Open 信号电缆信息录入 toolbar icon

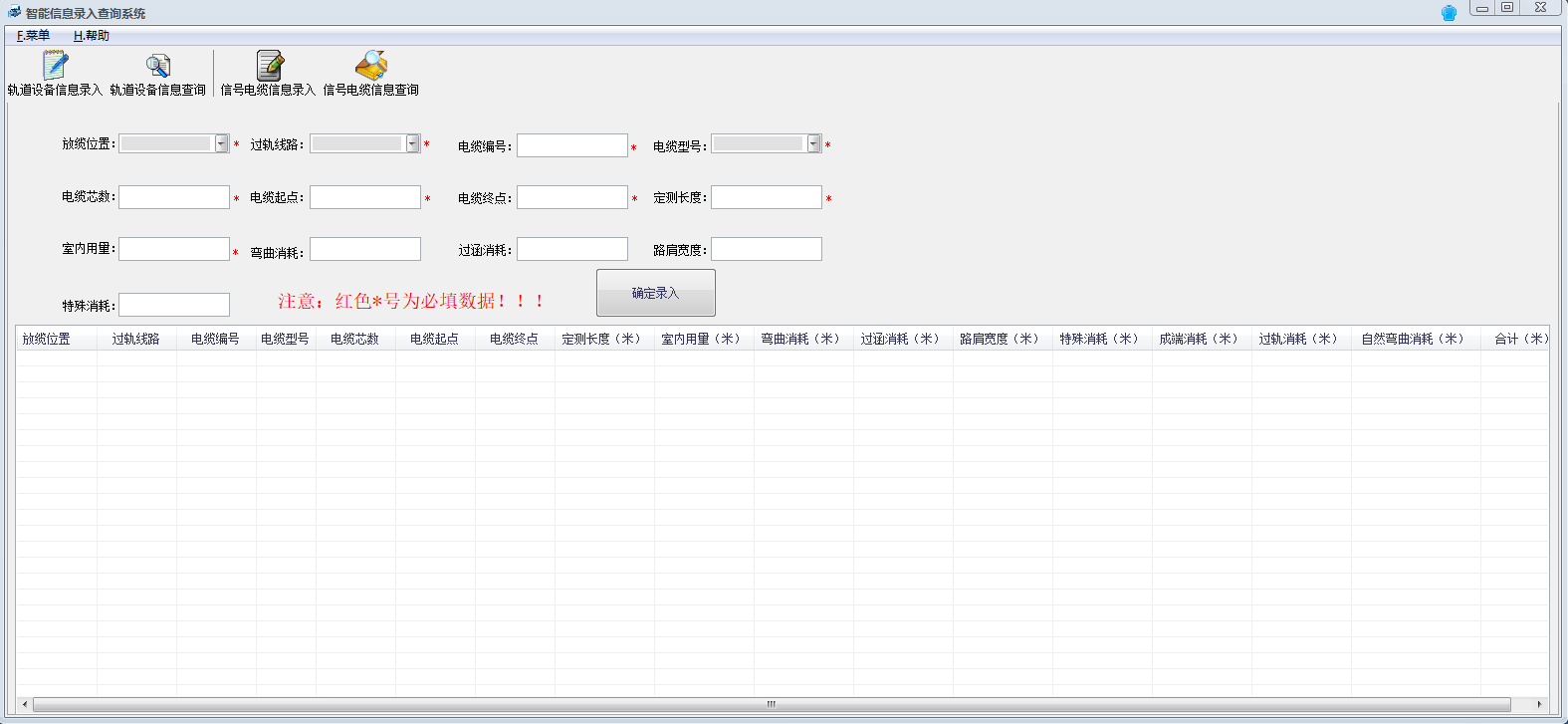point(269,65)
